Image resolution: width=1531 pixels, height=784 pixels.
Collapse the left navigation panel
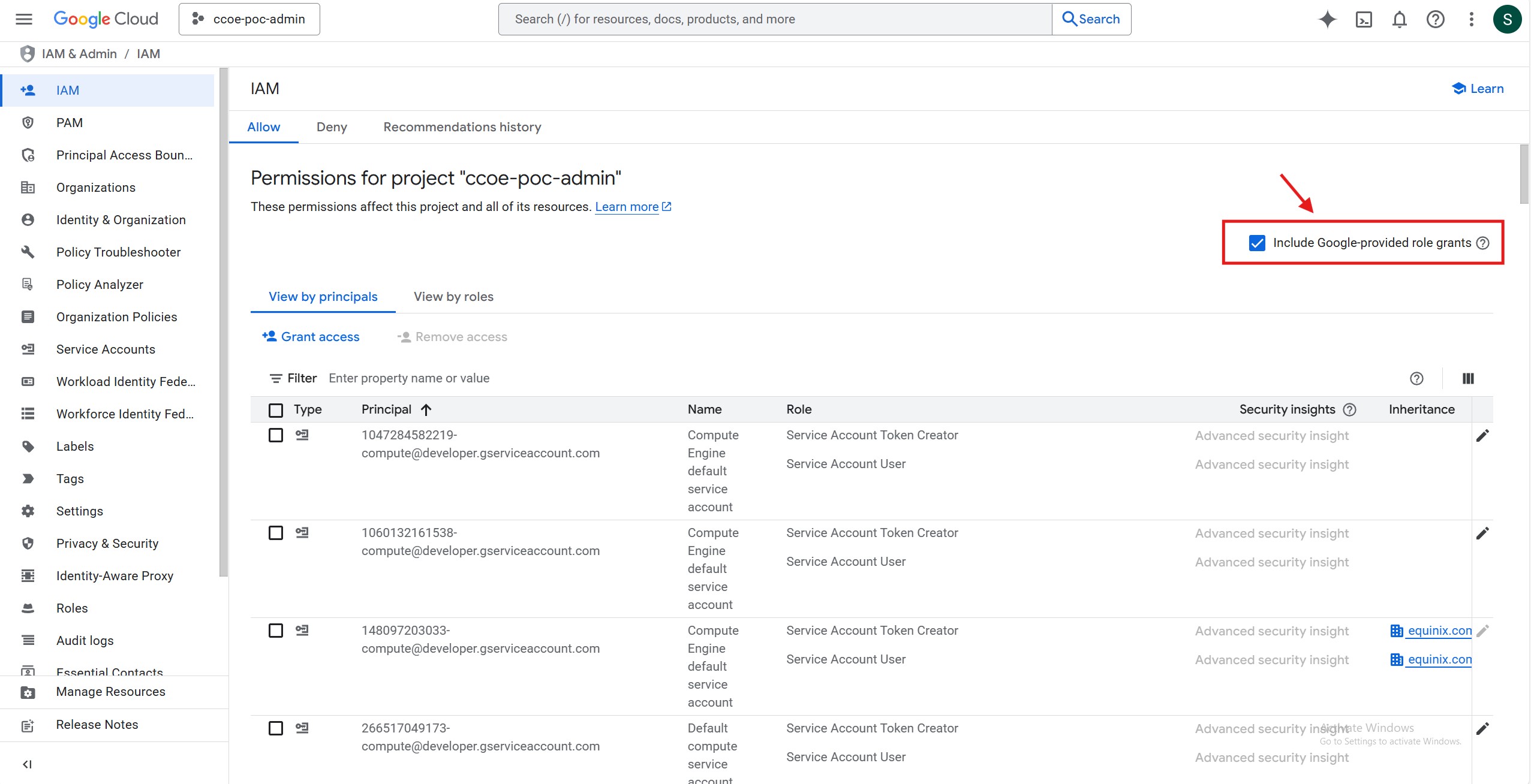[x=27, y=764]
